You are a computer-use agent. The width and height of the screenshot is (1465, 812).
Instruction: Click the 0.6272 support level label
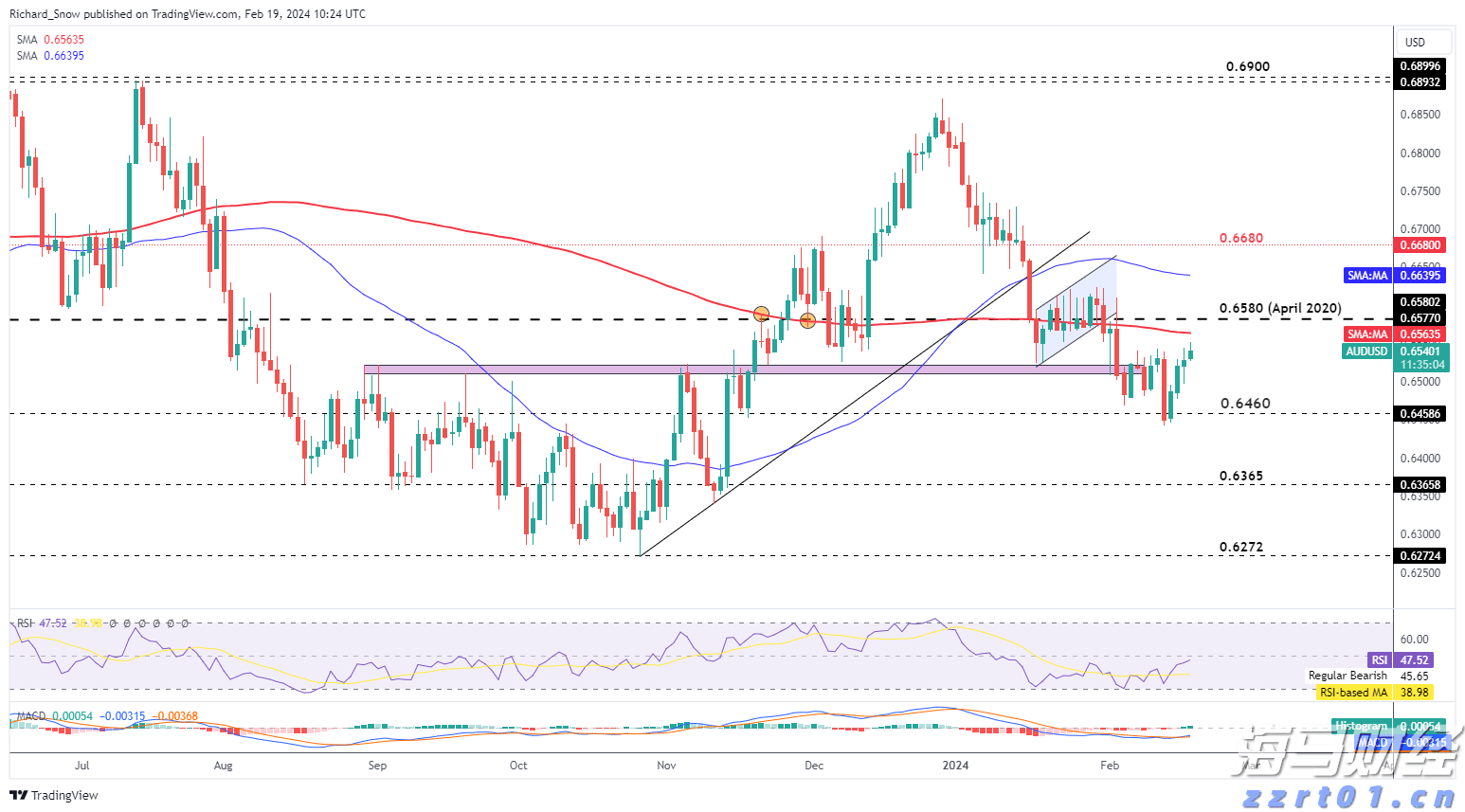pyautogui.click(x=1240, y=548)
